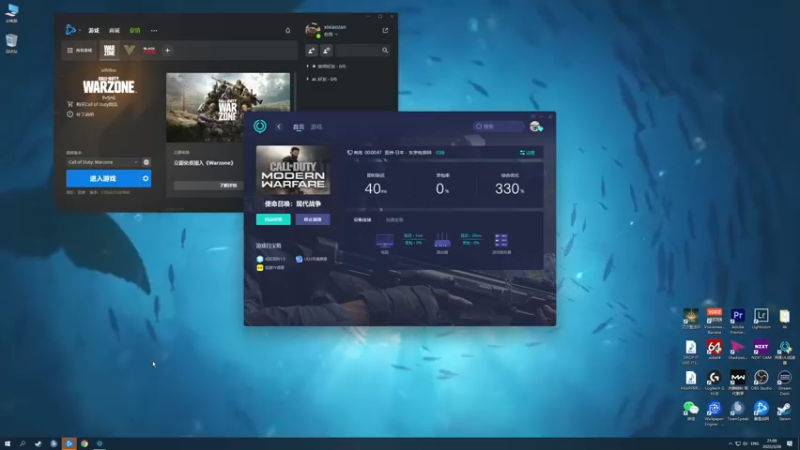Show all games list in Battle.net
This screenshot has height=450, width=800.
[80, 51]
